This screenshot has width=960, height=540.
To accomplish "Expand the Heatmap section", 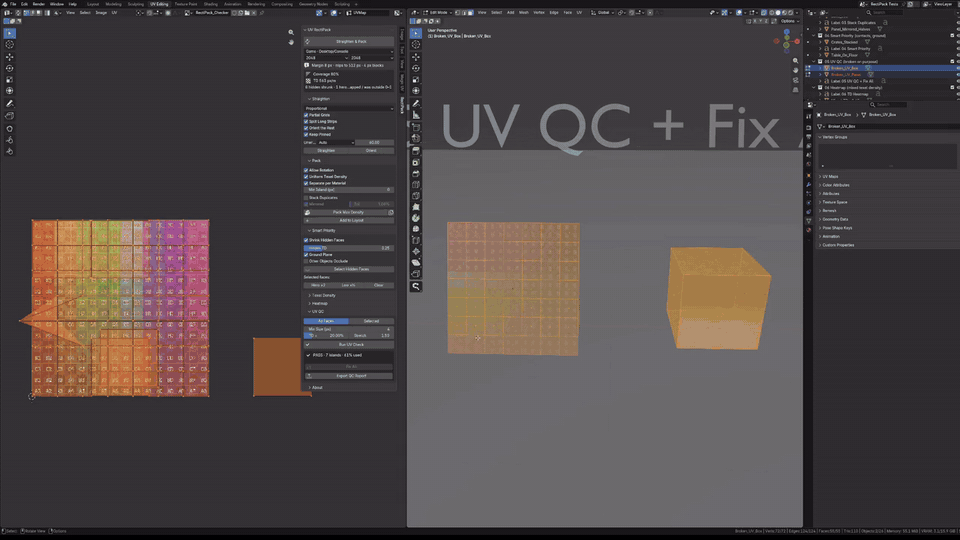I will pos(320,304).
